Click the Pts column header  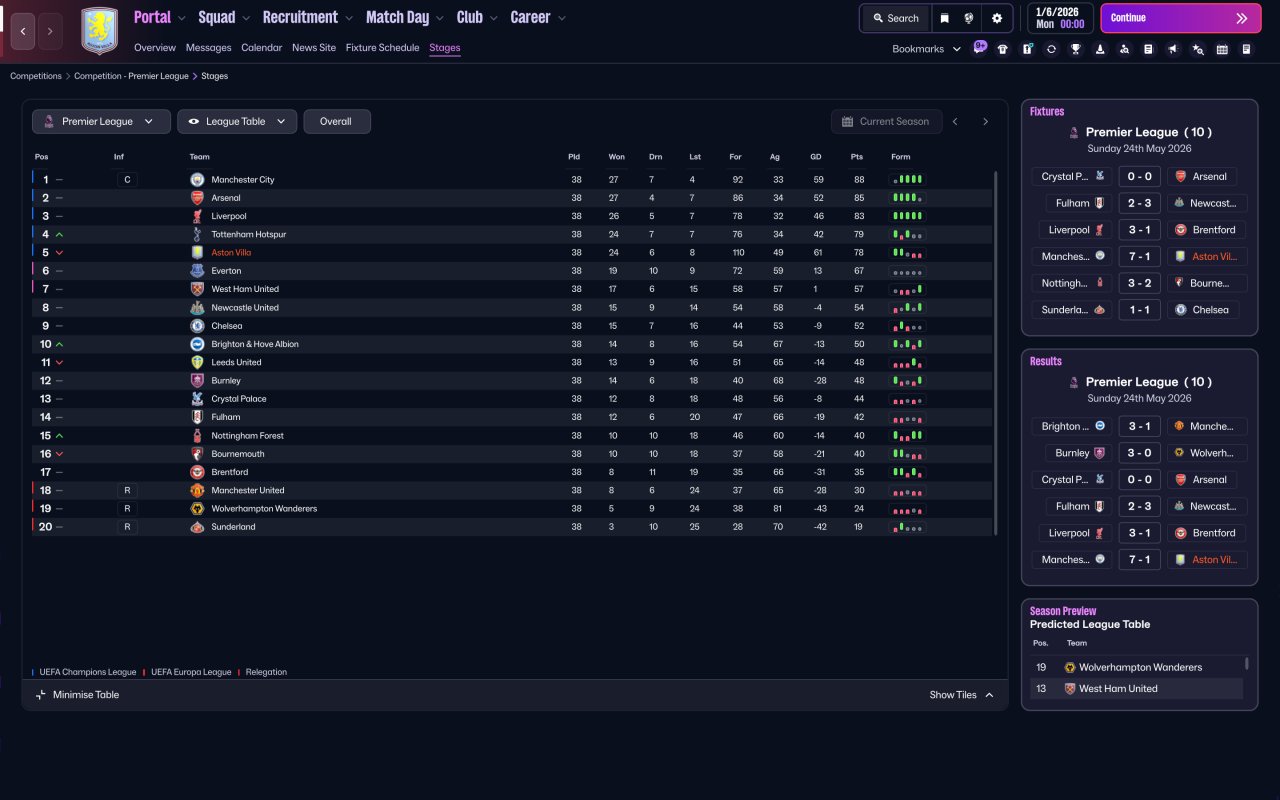click(x=857, y=157)
